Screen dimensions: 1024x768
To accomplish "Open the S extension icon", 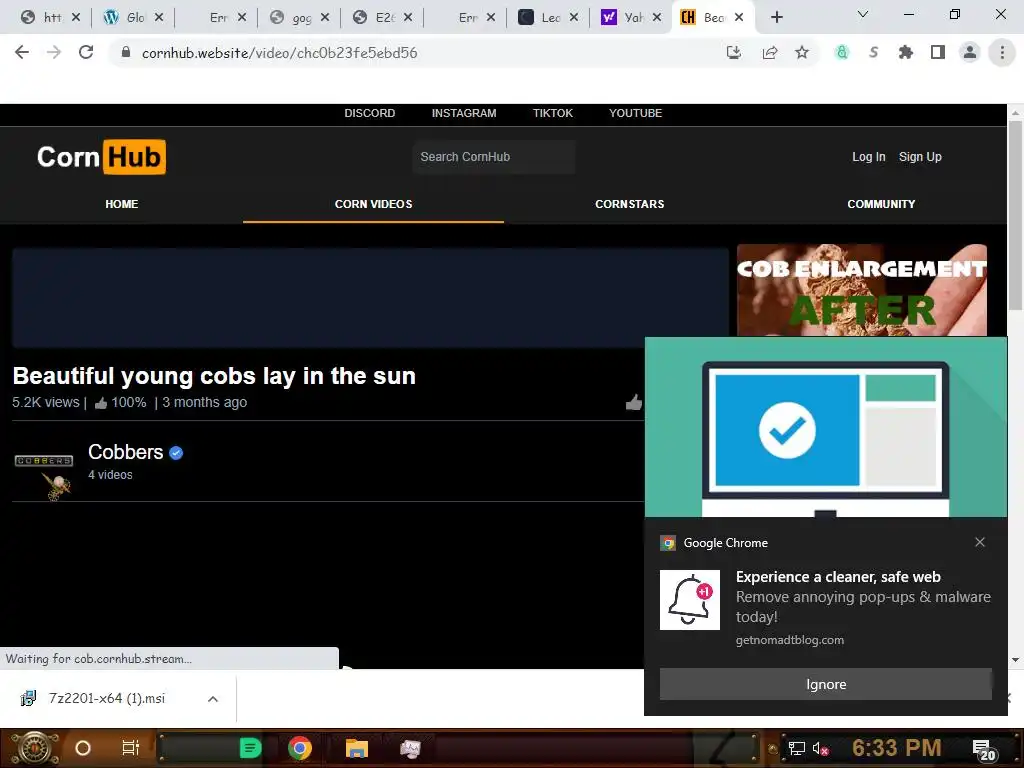I will point(874,52).
